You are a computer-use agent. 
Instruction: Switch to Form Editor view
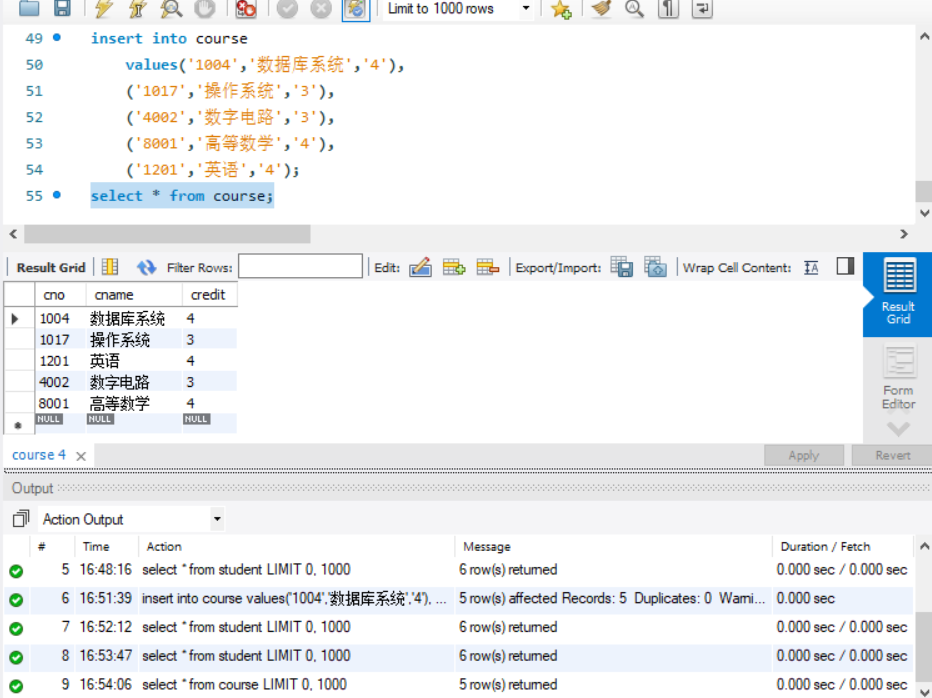tap(898, 378)
